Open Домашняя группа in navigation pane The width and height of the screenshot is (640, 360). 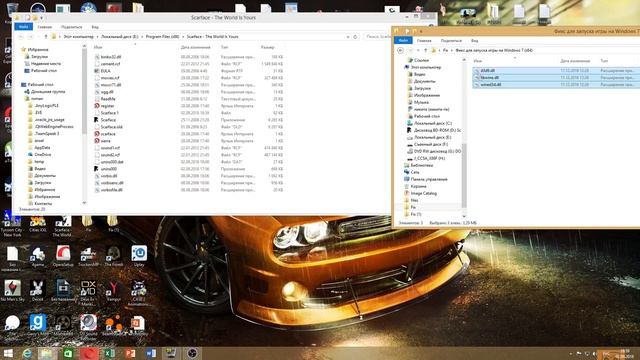point(45,92)
